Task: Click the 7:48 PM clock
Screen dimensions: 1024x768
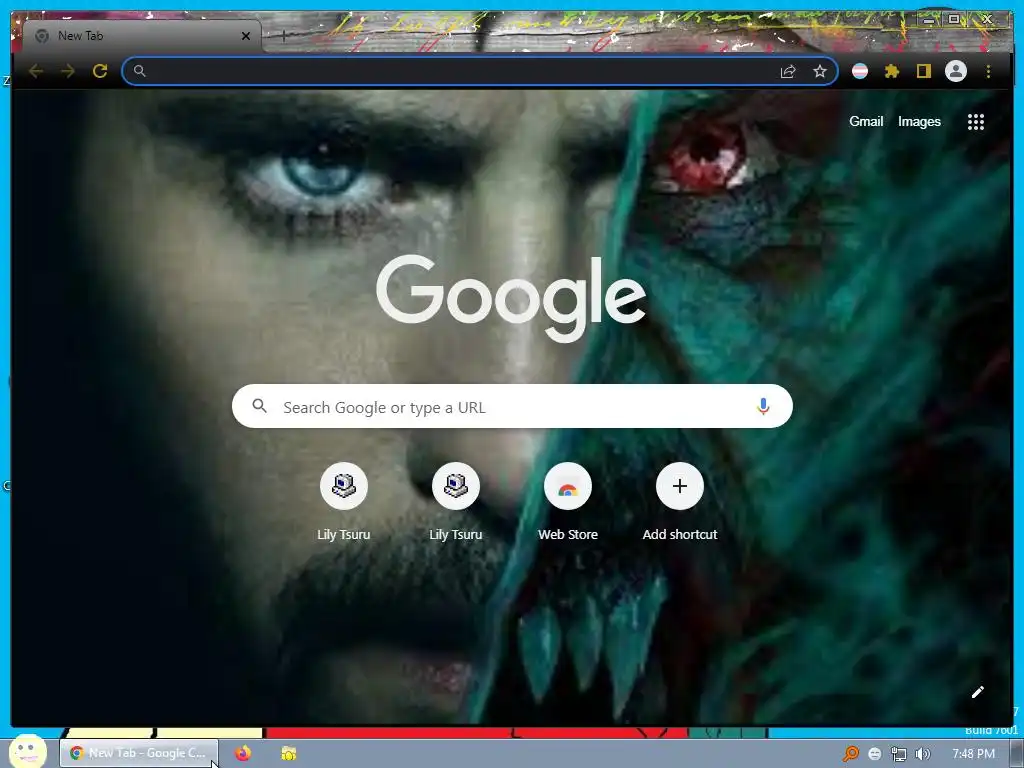Action: [x=973, y=754]
